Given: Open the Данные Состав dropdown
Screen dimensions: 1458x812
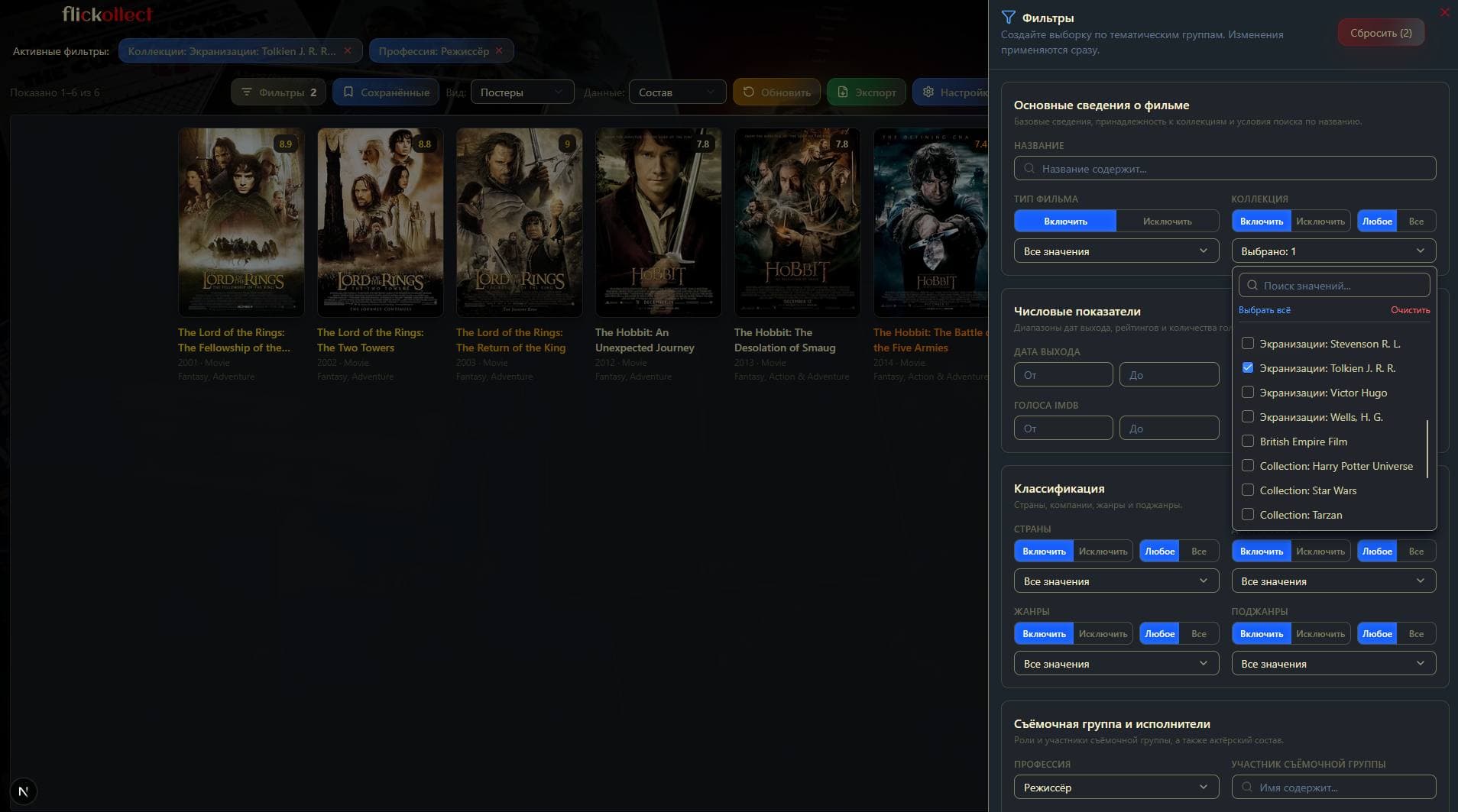Looking at the screenshot, I should click(677, 92).
